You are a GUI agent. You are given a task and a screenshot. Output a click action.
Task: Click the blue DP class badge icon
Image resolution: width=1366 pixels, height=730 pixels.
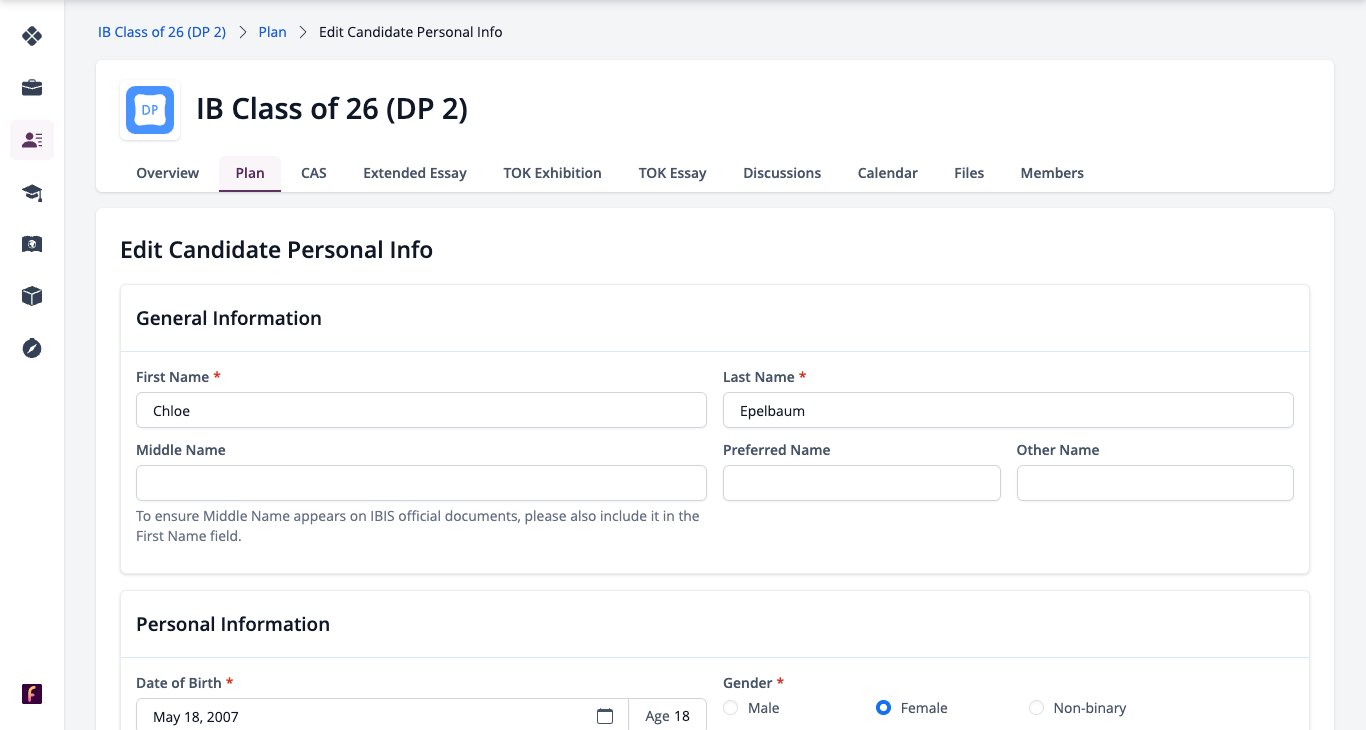(x=150, y=110)
